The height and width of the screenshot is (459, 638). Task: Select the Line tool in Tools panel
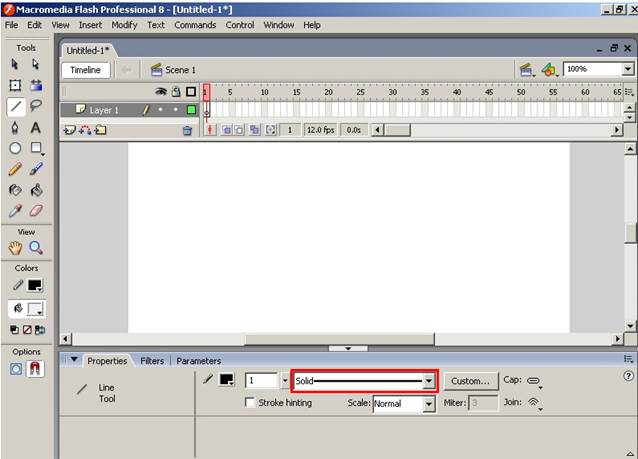(x=16, y=107)
